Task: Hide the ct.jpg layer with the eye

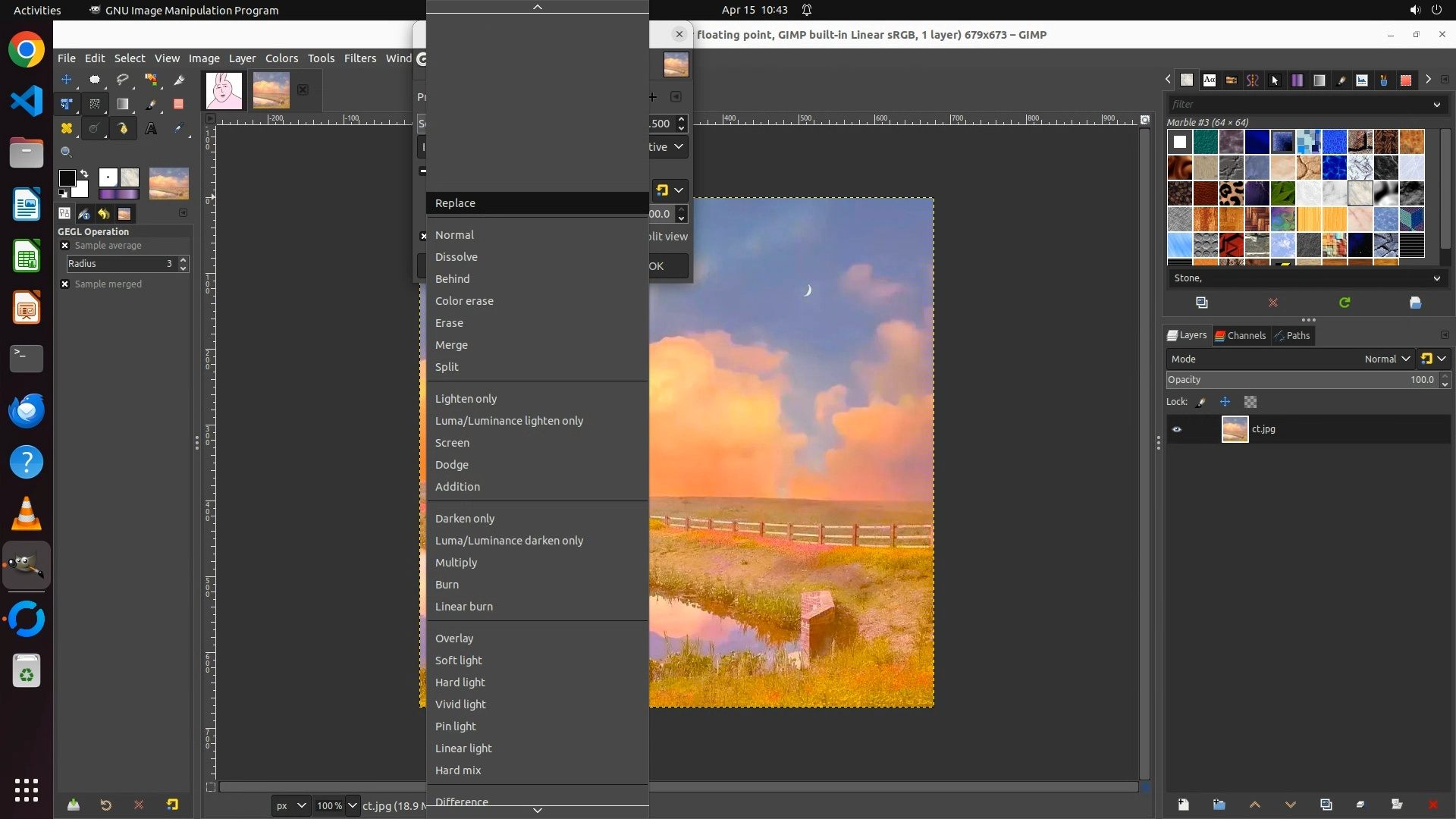Action: [1177, 429]
